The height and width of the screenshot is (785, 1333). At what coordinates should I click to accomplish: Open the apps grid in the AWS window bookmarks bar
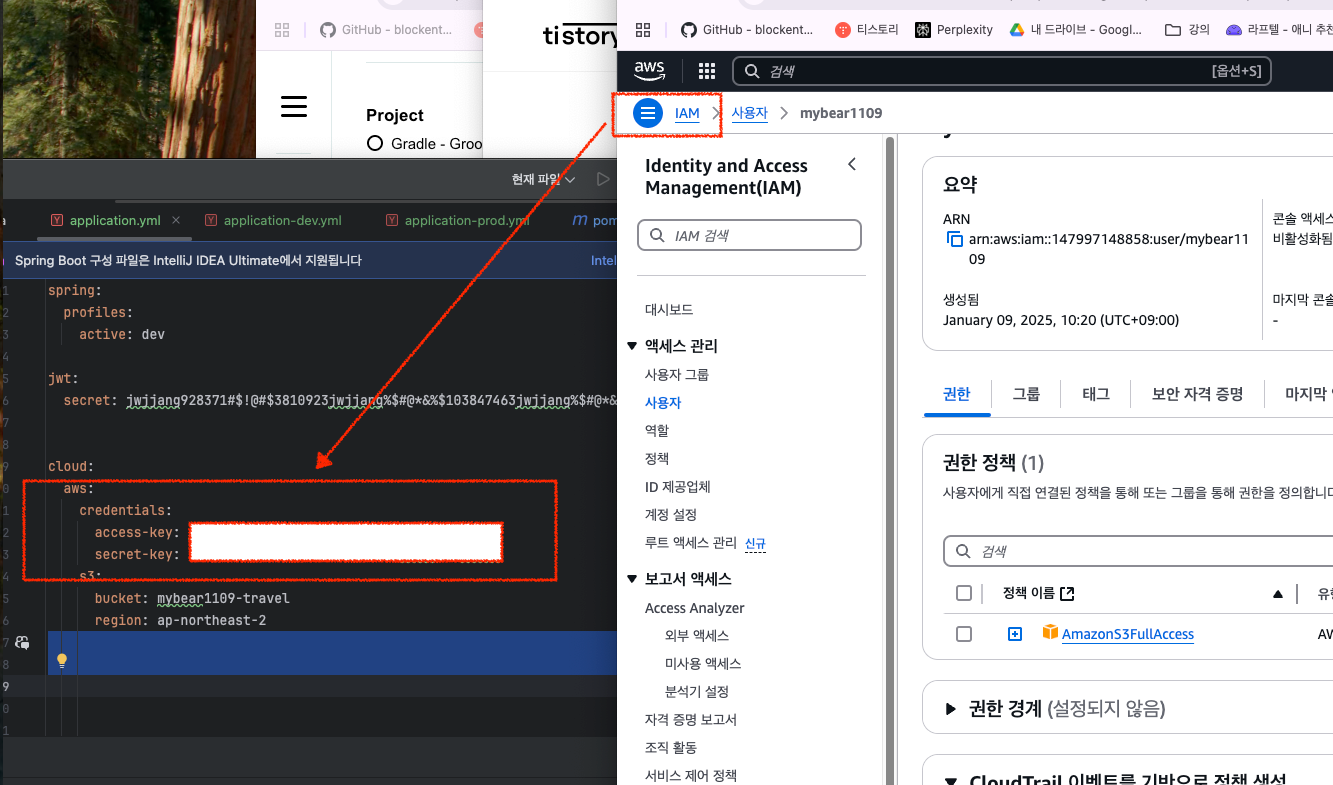[x=643, y=30]
